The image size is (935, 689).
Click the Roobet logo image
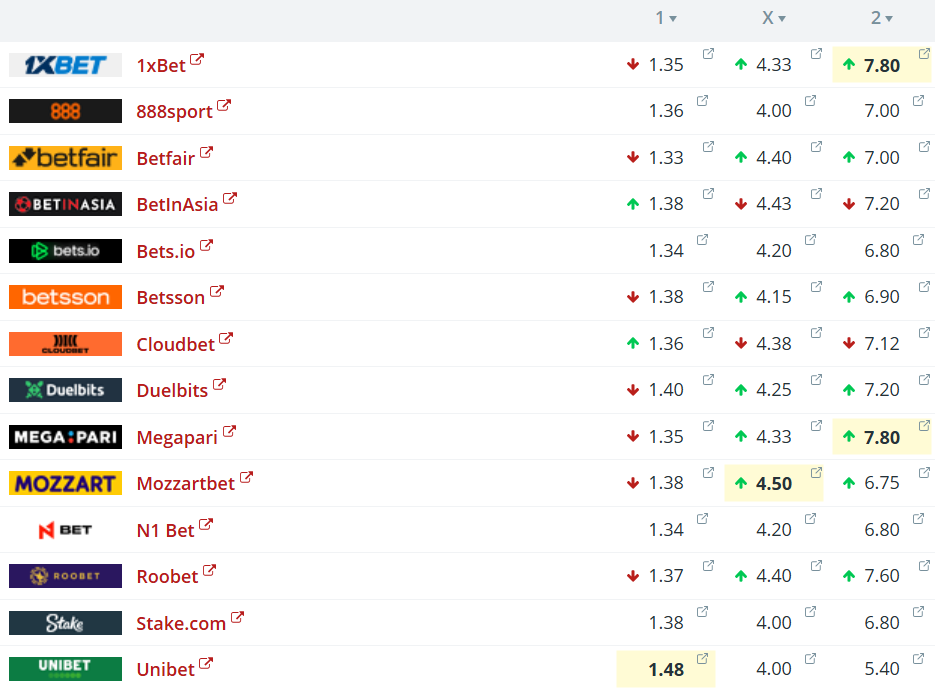65,576
